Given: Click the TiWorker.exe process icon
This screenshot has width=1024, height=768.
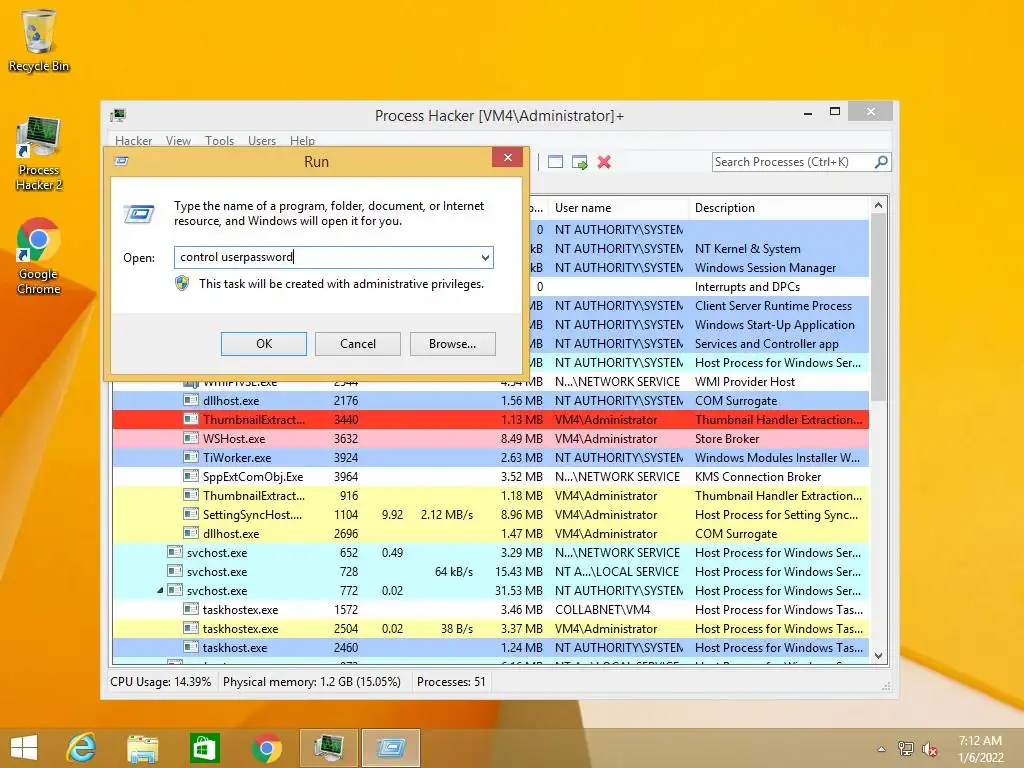Looking at the screenshot, I should pyautogui.click(x=191, y=457).
